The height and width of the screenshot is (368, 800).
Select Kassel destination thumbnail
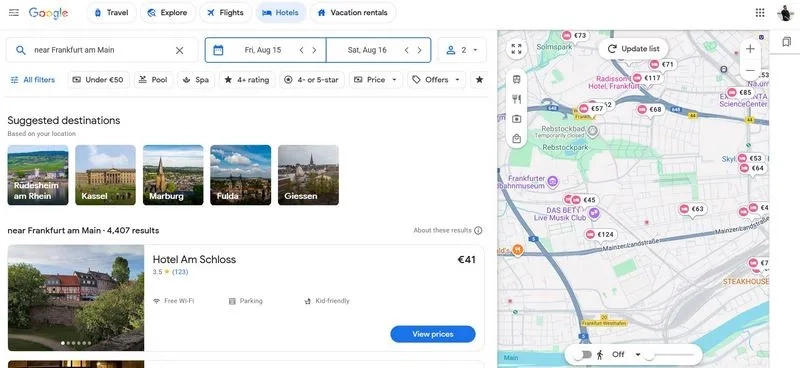point(106,175)
